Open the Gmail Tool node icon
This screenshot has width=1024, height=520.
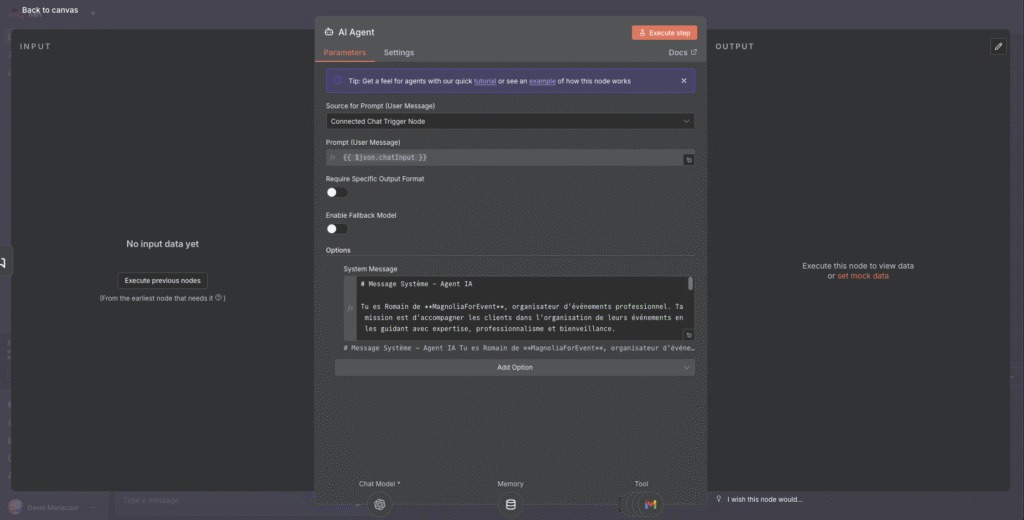[650, 505]
